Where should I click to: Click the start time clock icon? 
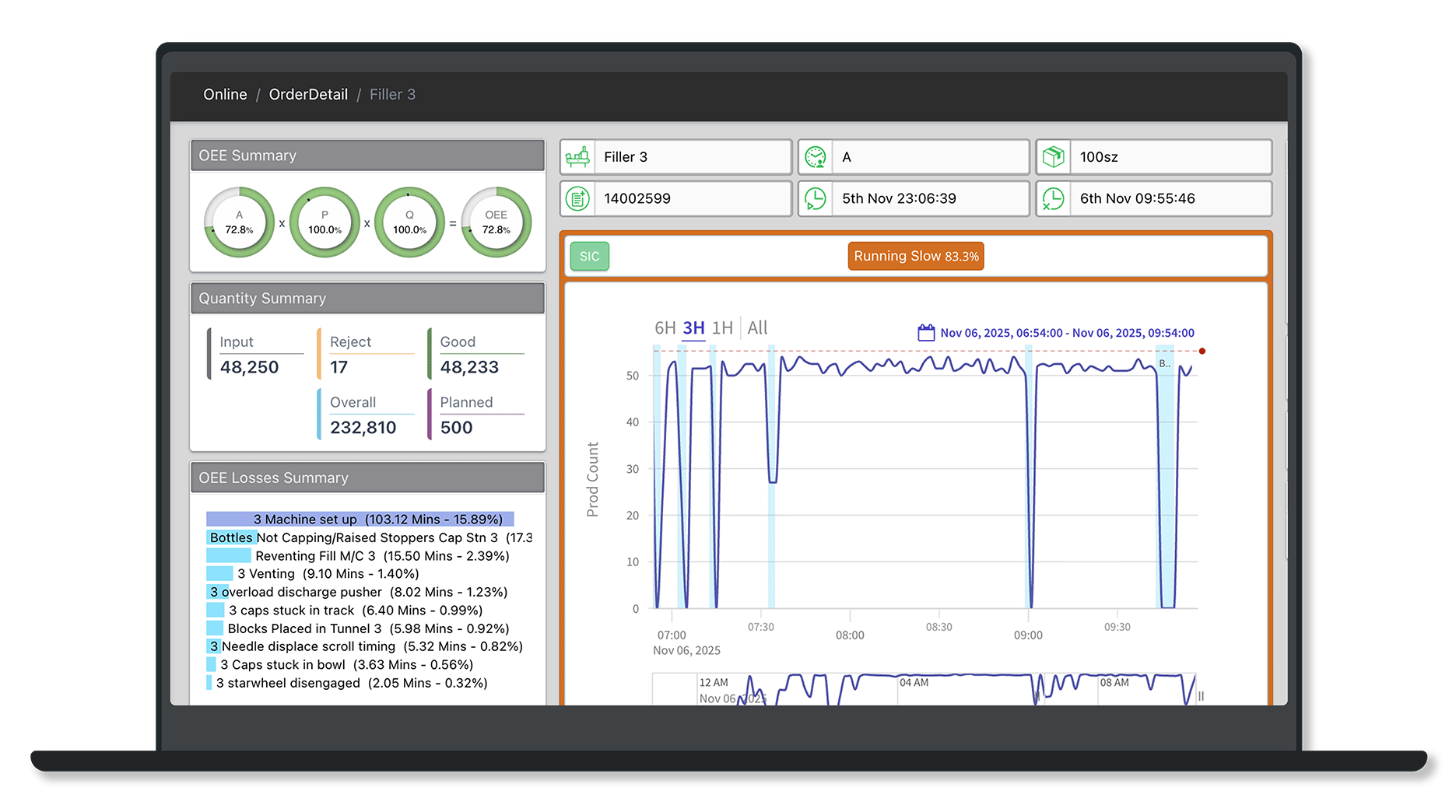815,199
